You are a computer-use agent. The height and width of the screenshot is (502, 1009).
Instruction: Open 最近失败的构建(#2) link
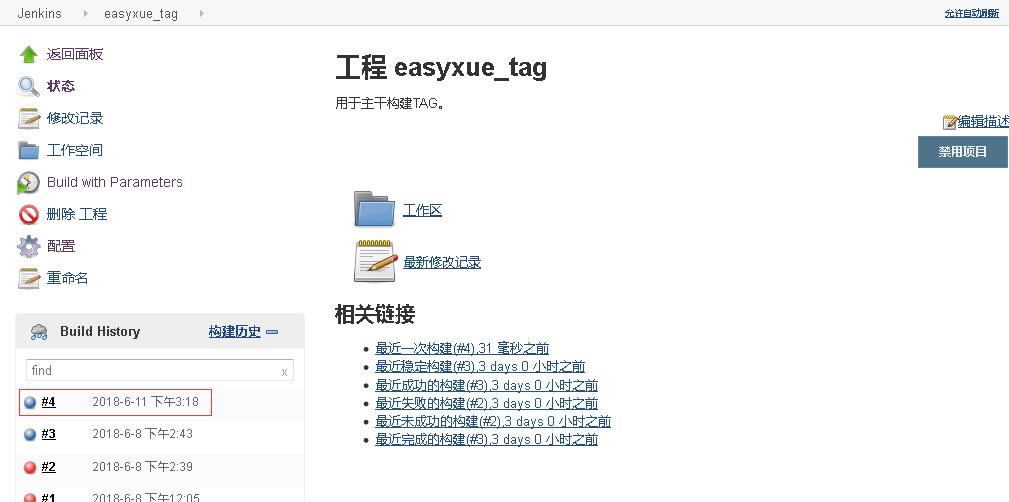click(486, 403)
